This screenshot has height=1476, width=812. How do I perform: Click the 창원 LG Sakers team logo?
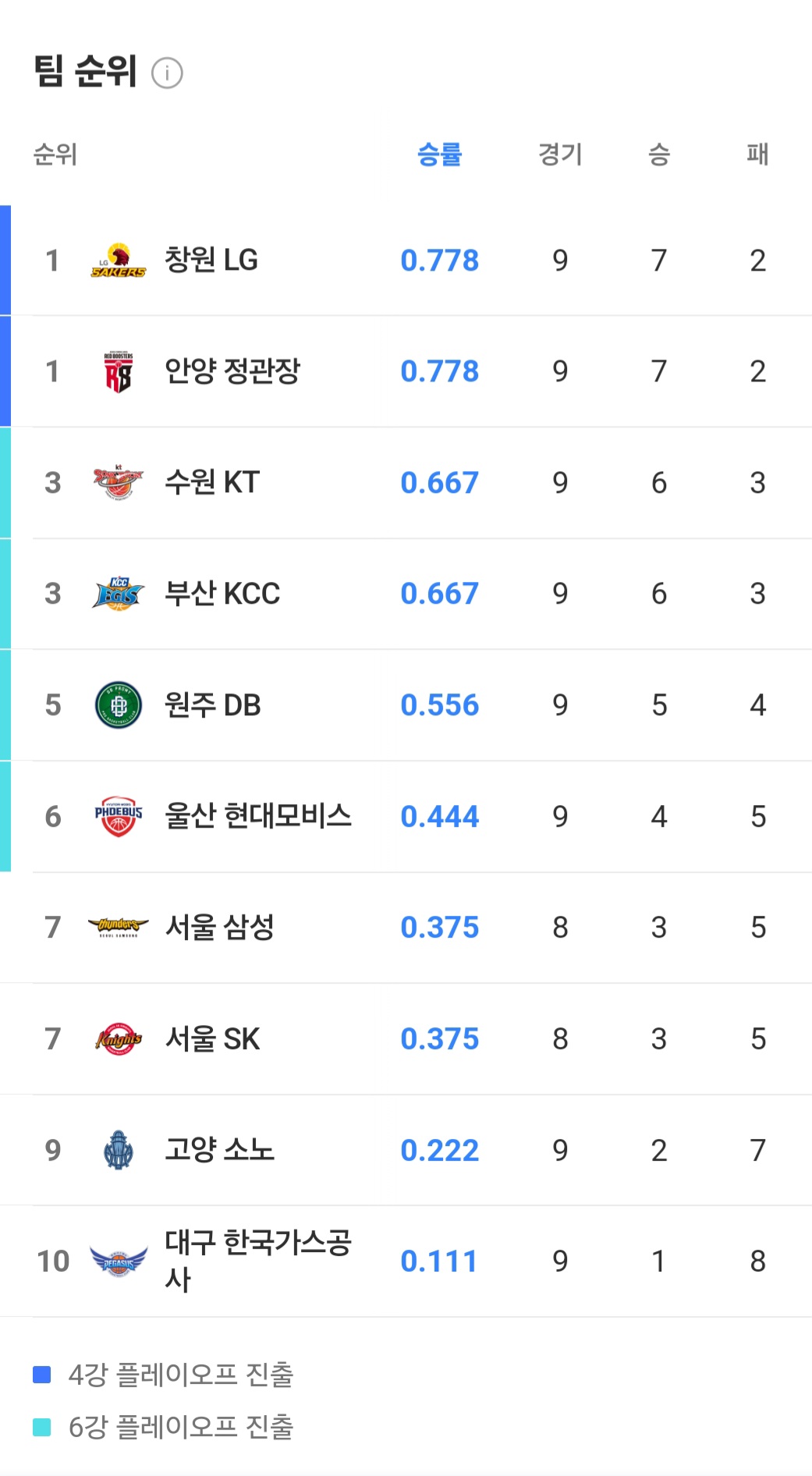click(118, 261)
